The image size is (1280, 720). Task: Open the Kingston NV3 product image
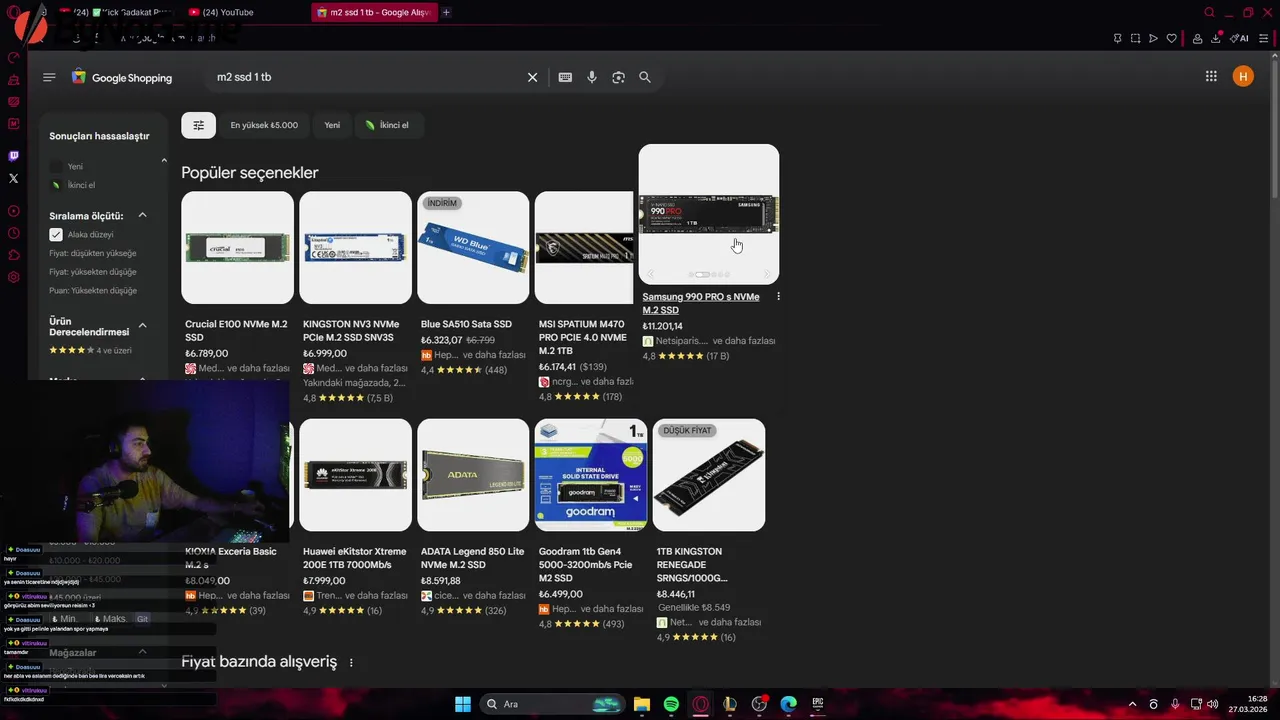point(355,247)
